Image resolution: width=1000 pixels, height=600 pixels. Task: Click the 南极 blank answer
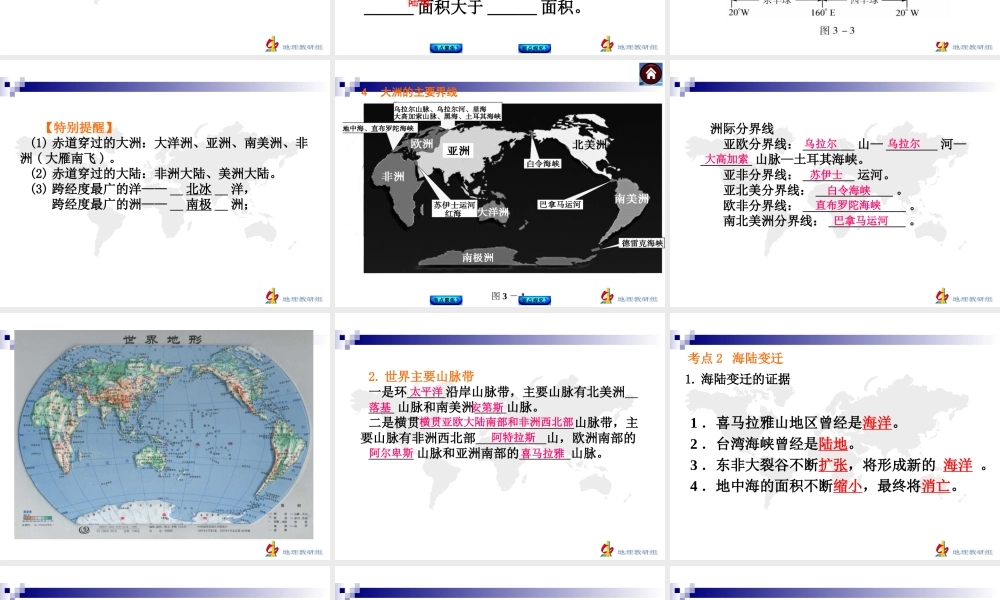tap(198, 204)
